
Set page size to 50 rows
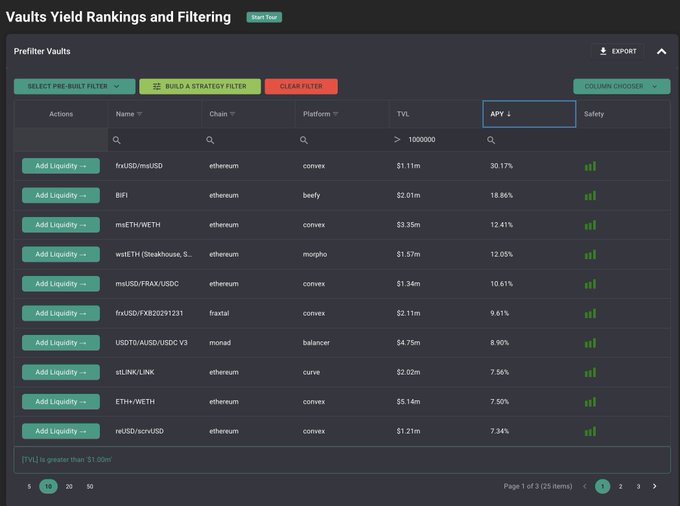(x=90, y=486)
